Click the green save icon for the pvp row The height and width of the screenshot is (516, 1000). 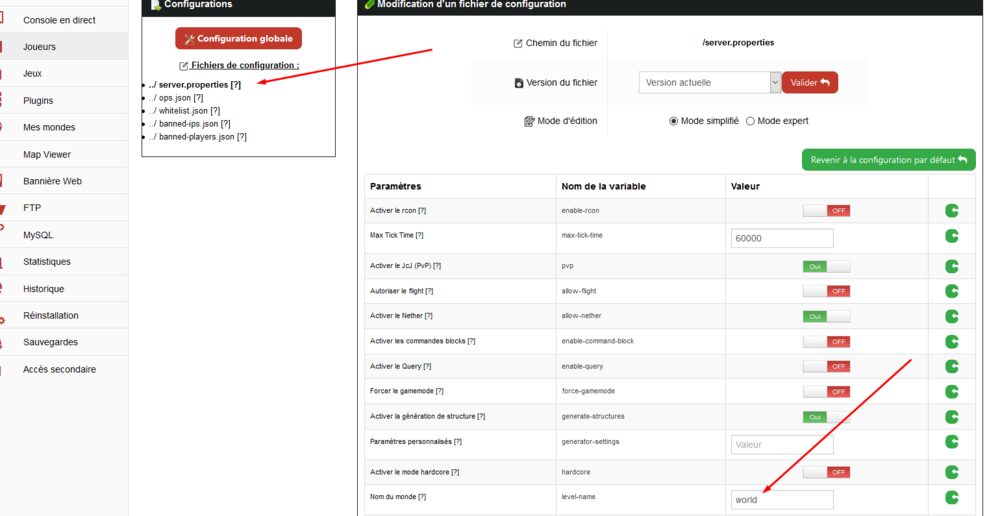(951, 266)
